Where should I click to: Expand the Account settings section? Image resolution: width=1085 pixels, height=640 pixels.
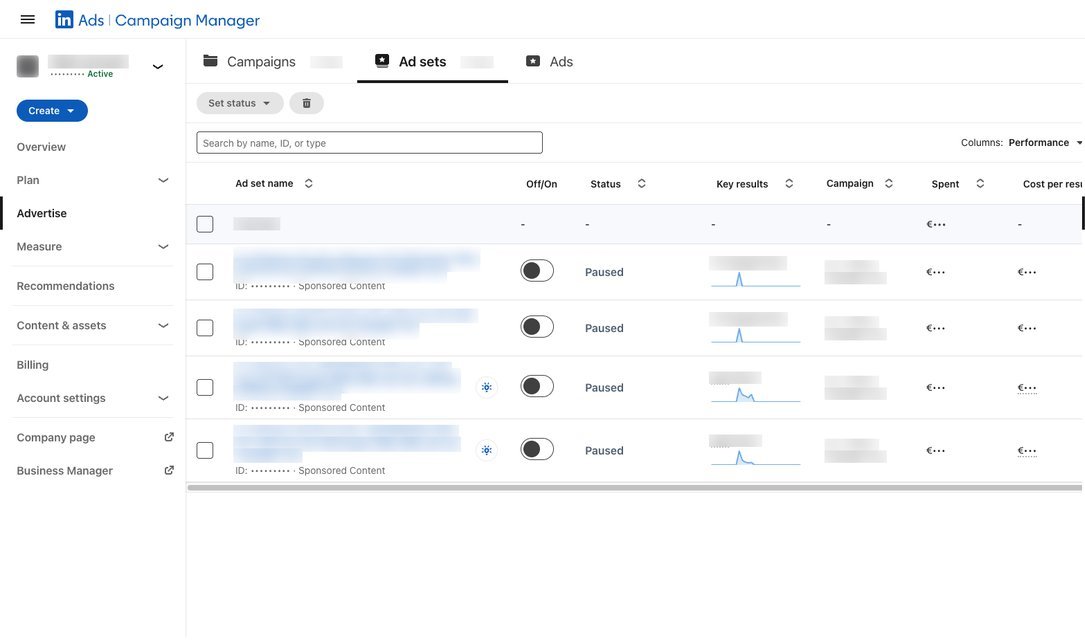163,398
